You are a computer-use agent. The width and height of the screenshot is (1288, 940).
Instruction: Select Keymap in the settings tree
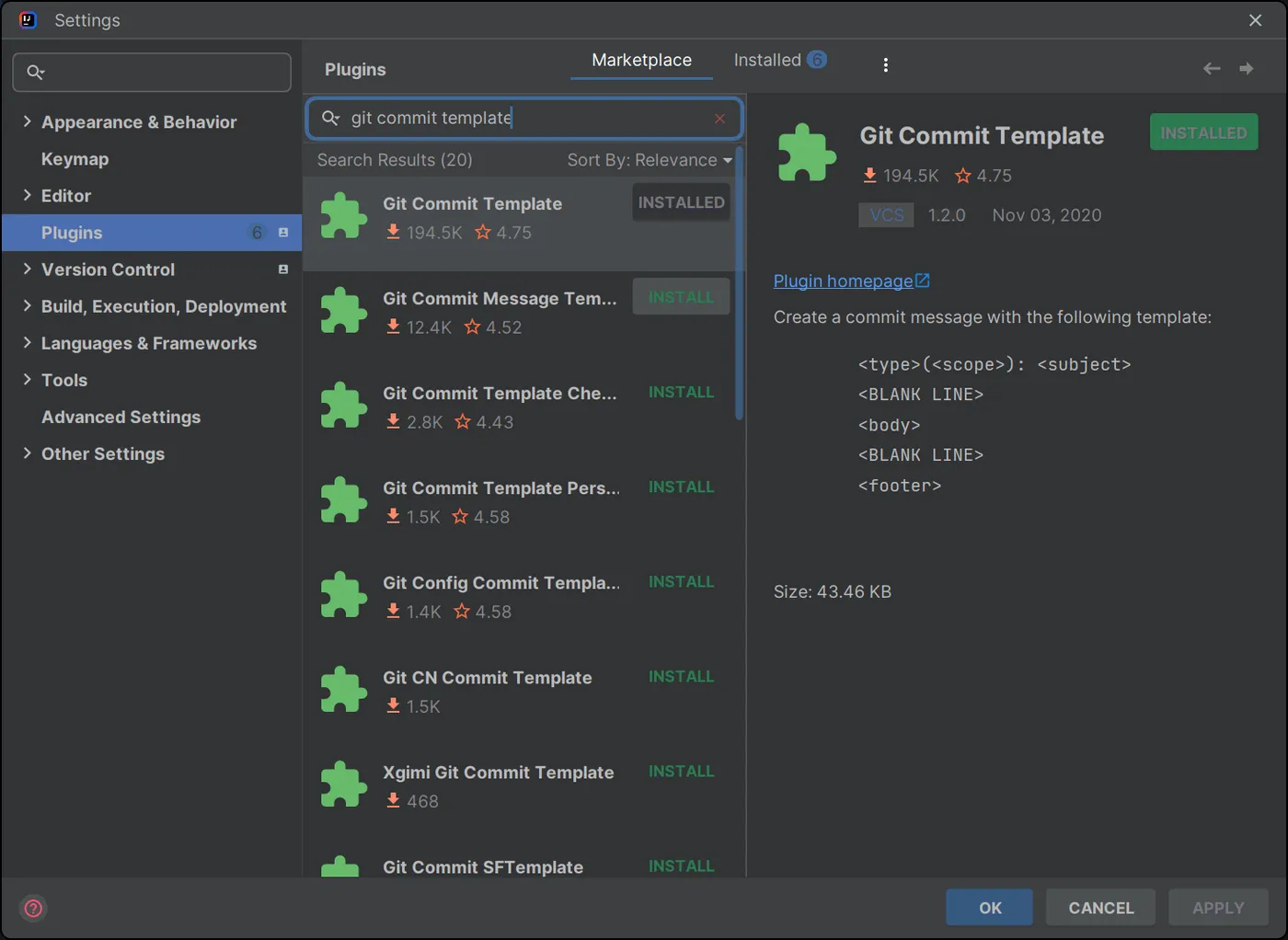75,159
